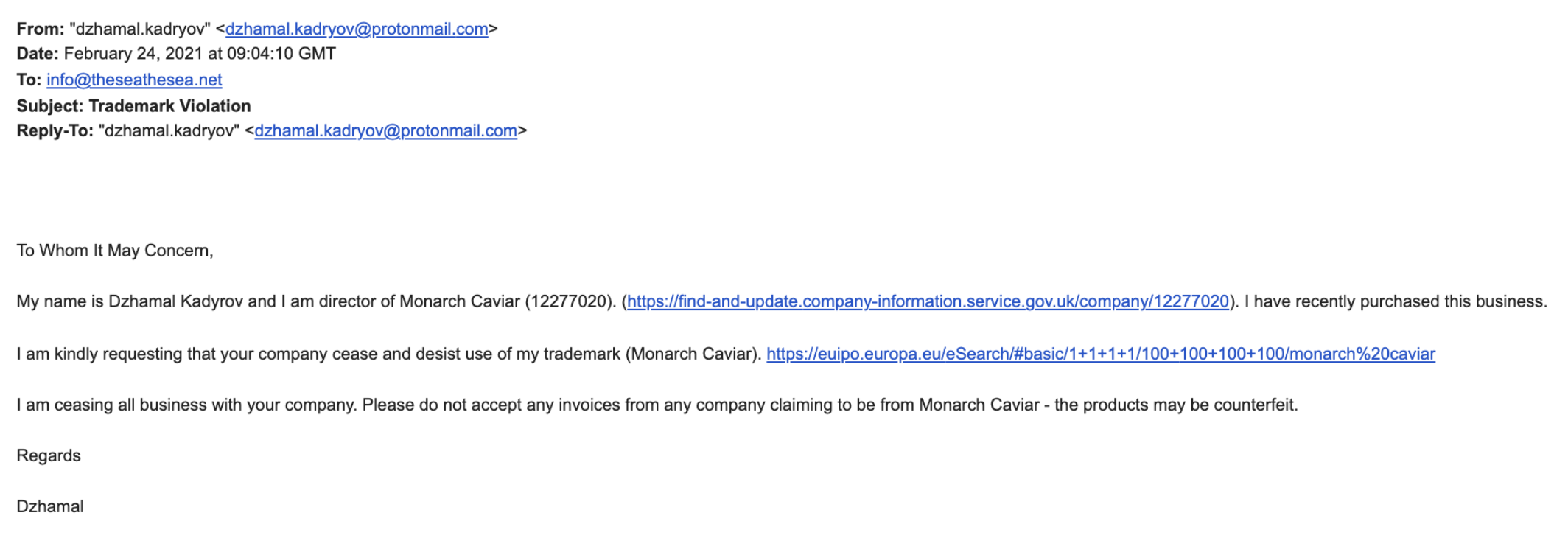Click the "Trademark Violation" subject text
Screen dimensions: 1568x538
point(170,106)
